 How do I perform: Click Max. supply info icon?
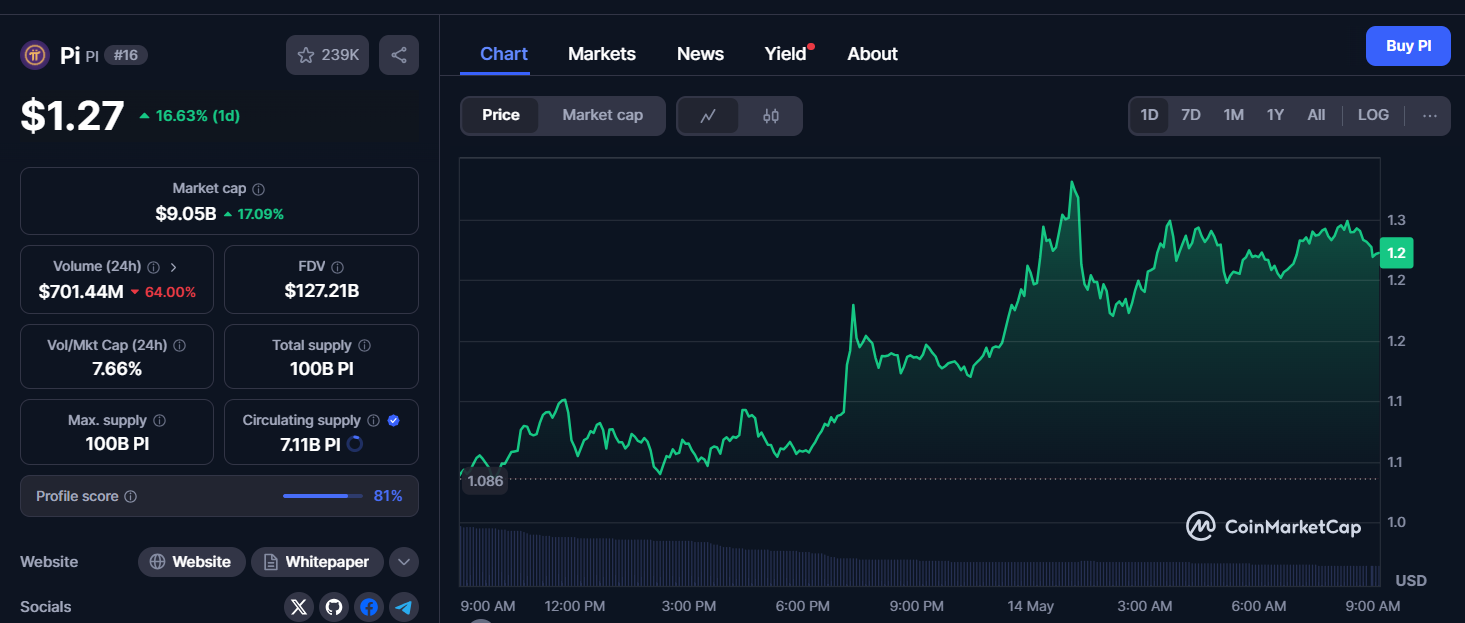(160, 421)
